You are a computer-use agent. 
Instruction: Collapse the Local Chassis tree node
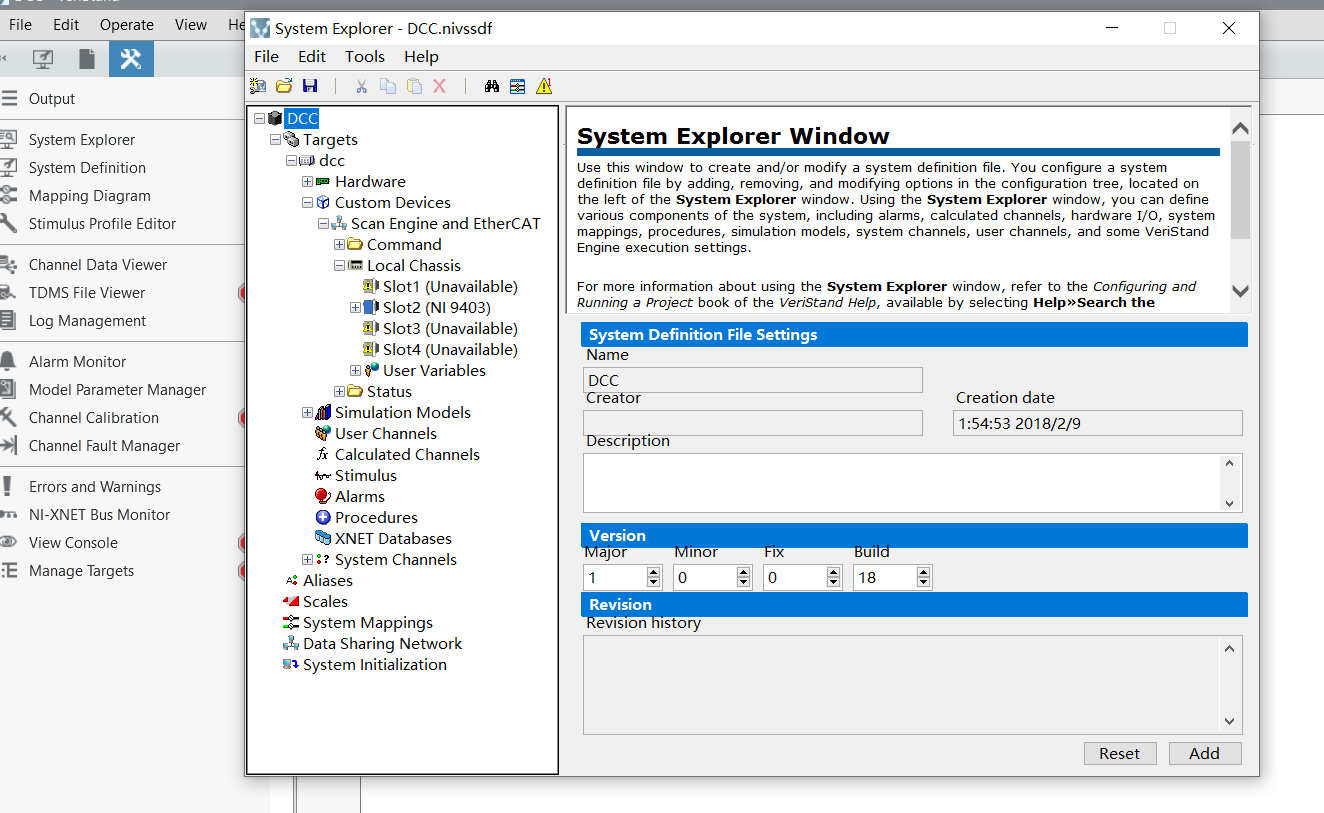pyautogui.click(x=338, y=265)
